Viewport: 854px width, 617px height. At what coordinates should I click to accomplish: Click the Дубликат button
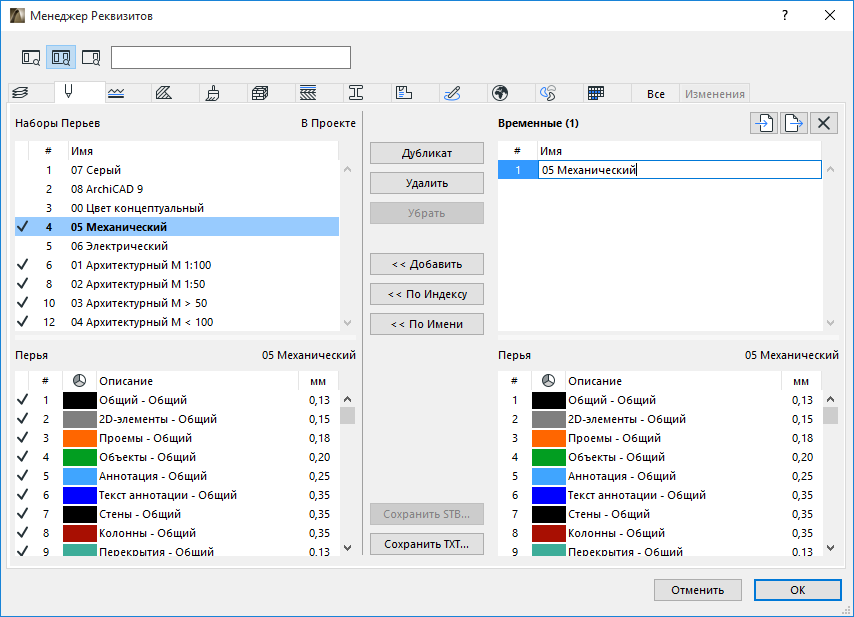[x=427, y=153]
